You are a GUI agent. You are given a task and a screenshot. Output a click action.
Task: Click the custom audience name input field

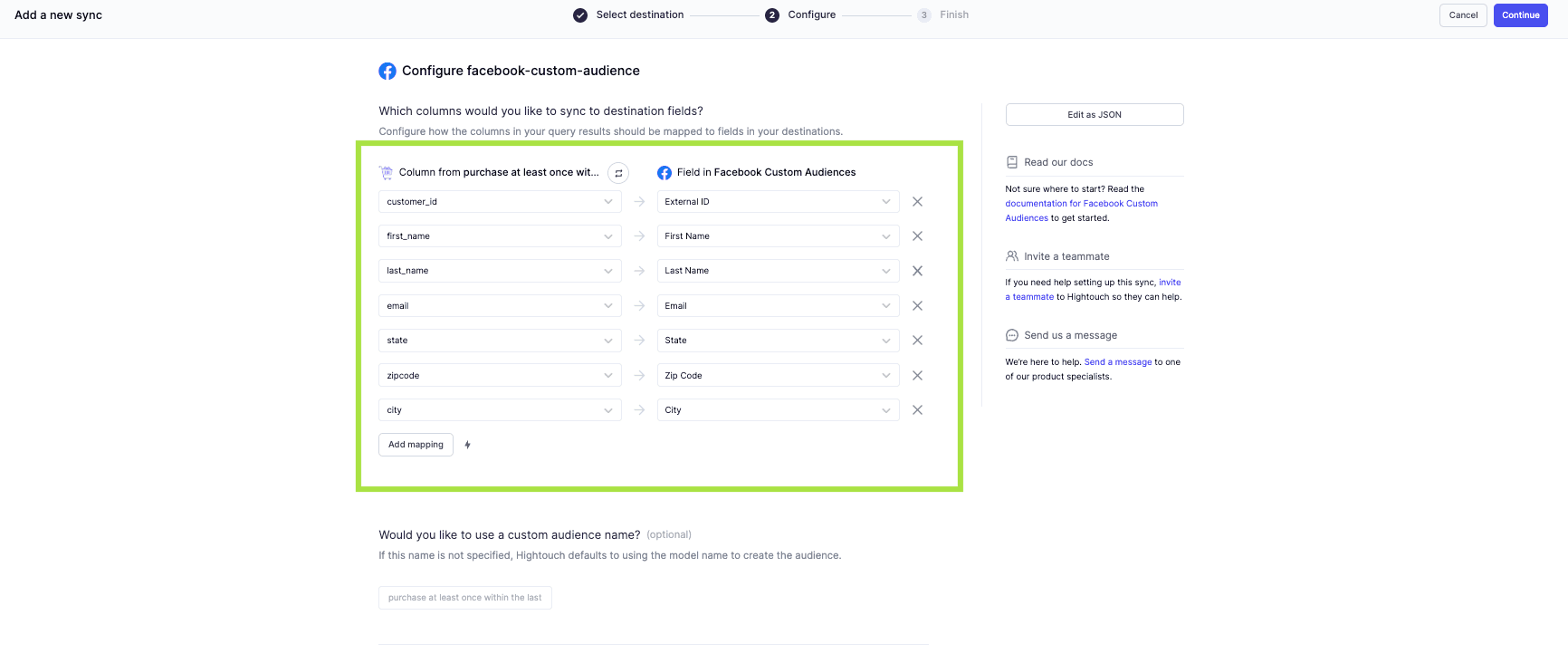click(464, 598)
